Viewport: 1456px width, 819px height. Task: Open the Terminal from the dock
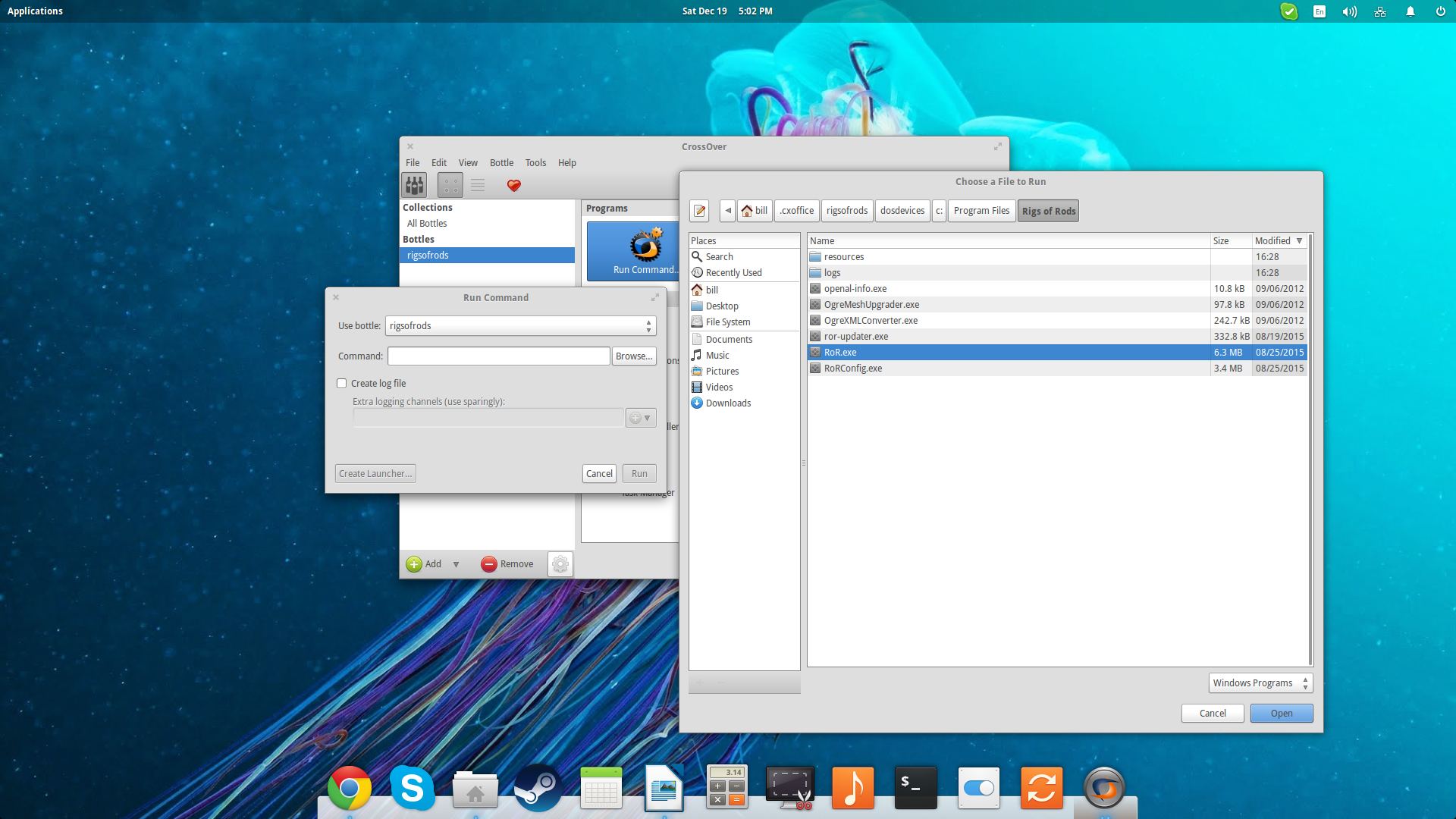[915, 789]
